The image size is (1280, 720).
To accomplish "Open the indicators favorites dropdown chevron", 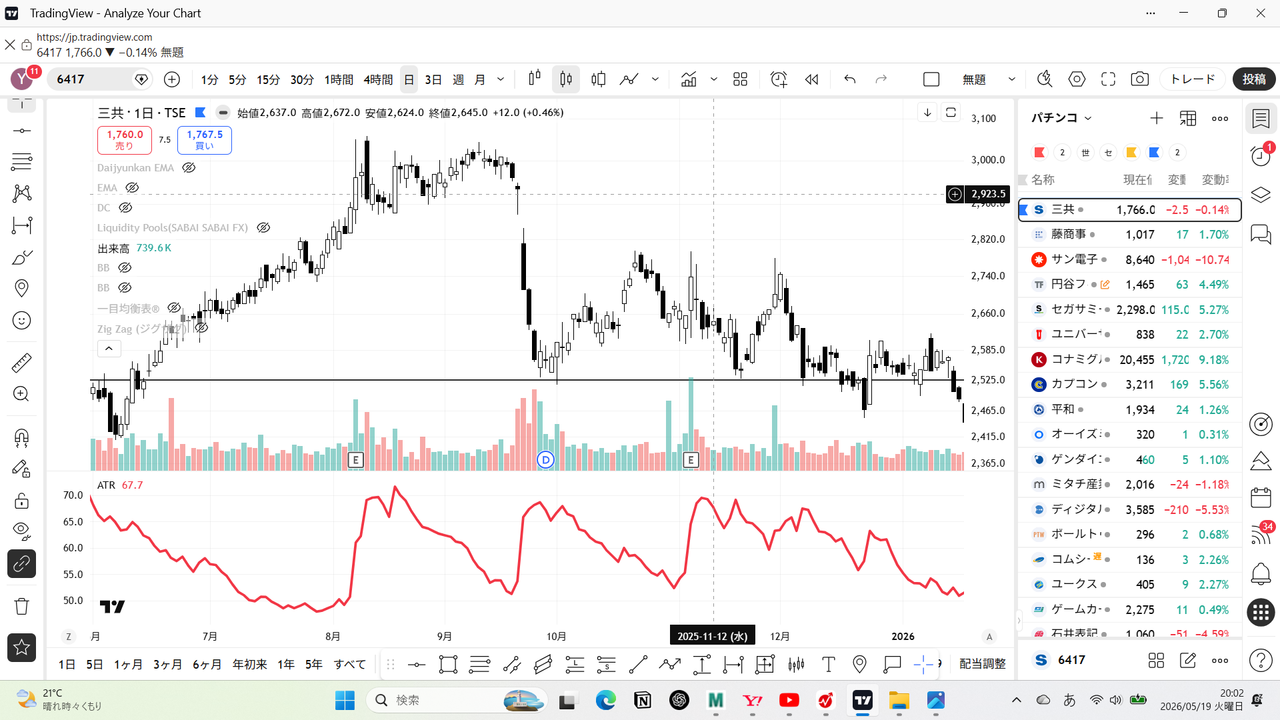I will click(715, 79).
